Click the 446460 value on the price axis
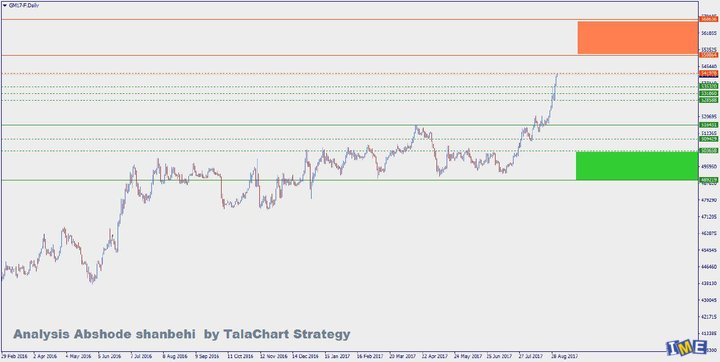The height and width of the screenshot is (362, 720). (x=709, y=266)
